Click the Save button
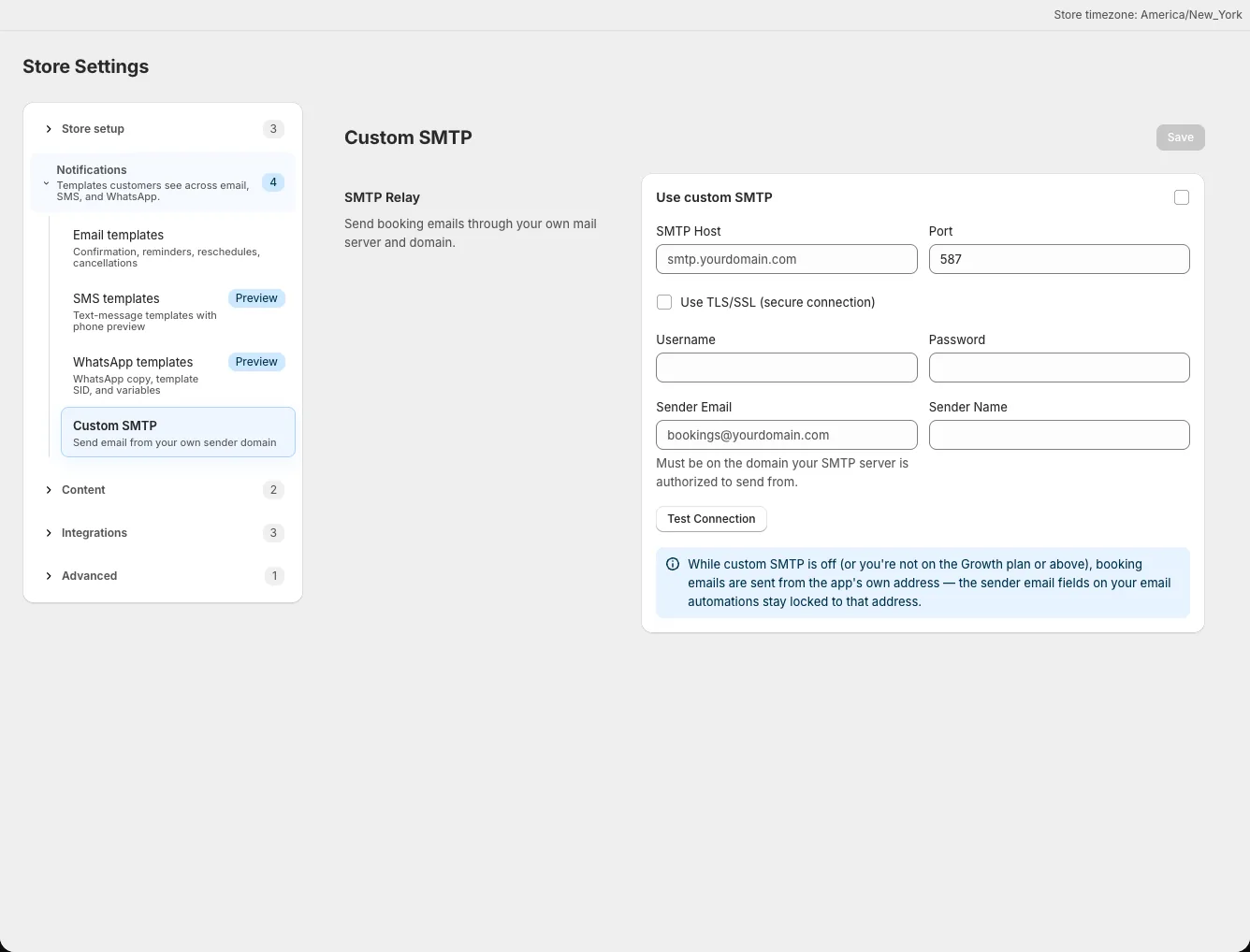Viewport: 1250px width, 952px height. coord(1180,137)
